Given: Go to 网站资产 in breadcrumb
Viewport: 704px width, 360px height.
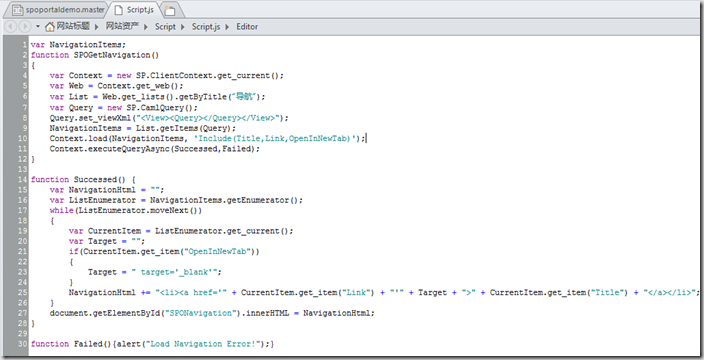Looking at the screenshot, I should [x=122, y=26].
